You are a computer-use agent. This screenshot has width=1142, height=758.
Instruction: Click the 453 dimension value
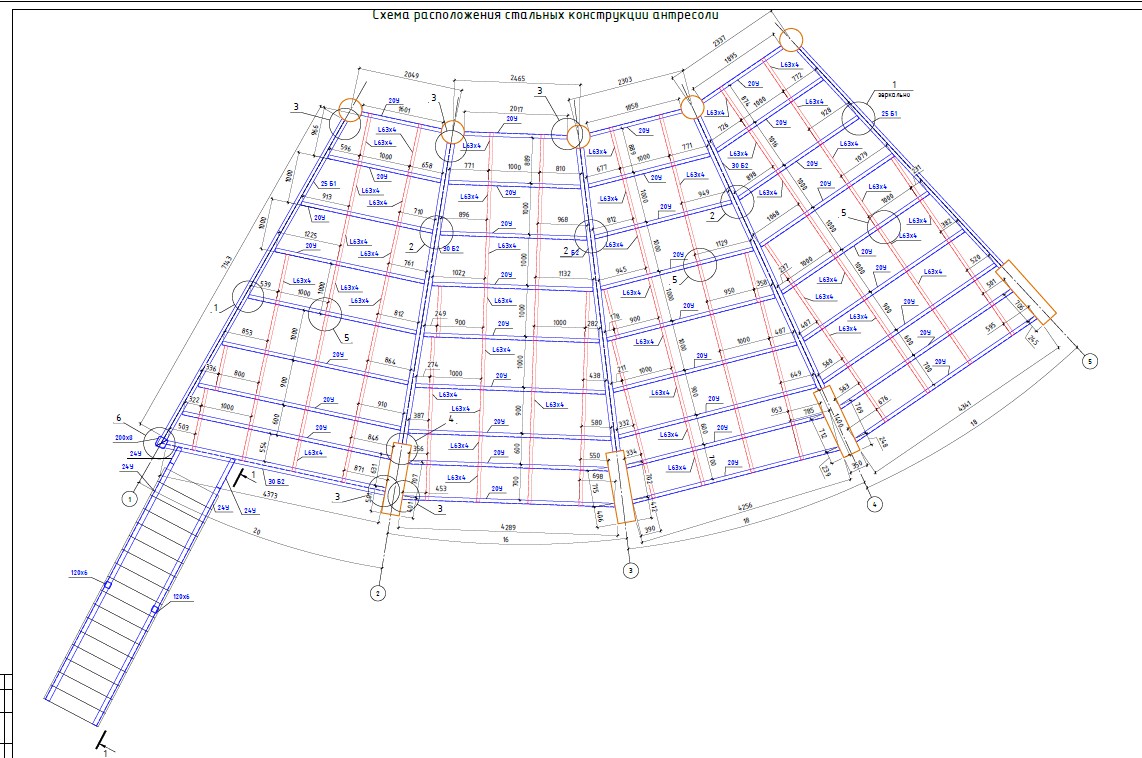point(441,489)
